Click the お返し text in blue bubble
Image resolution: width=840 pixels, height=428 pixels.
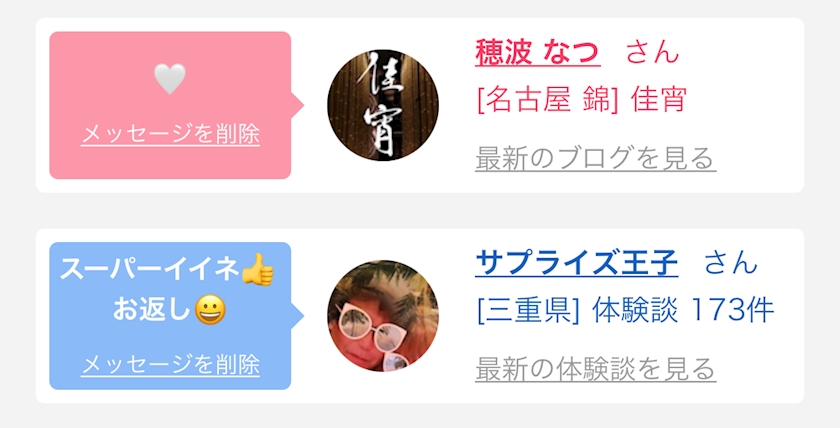pos(152,310)
